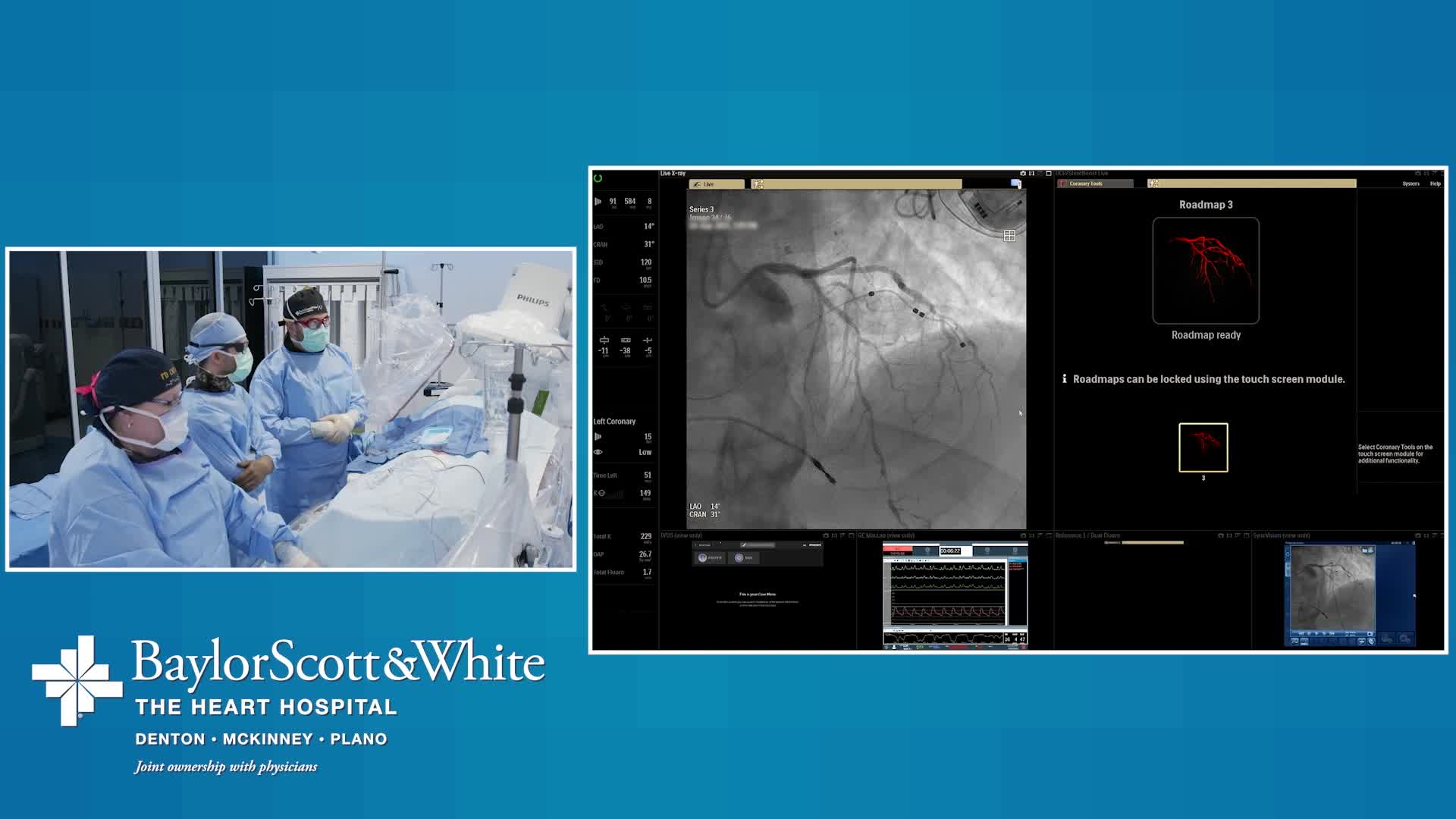This screenshot has height=819, width=1456.
Task: Open the Coronary Tools task selector
Action: pyautogui.click(x=1095, y=184)
